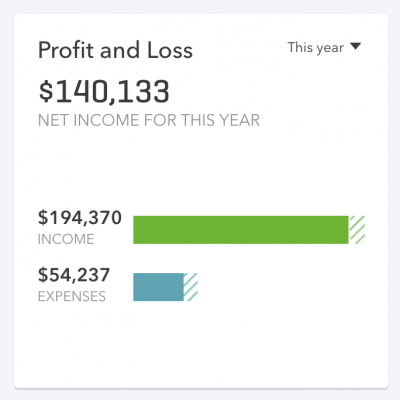Click the word Profit in the card title
Image resolution: width=400 pixels, height=400 pixels.
[x=66, y=50]
